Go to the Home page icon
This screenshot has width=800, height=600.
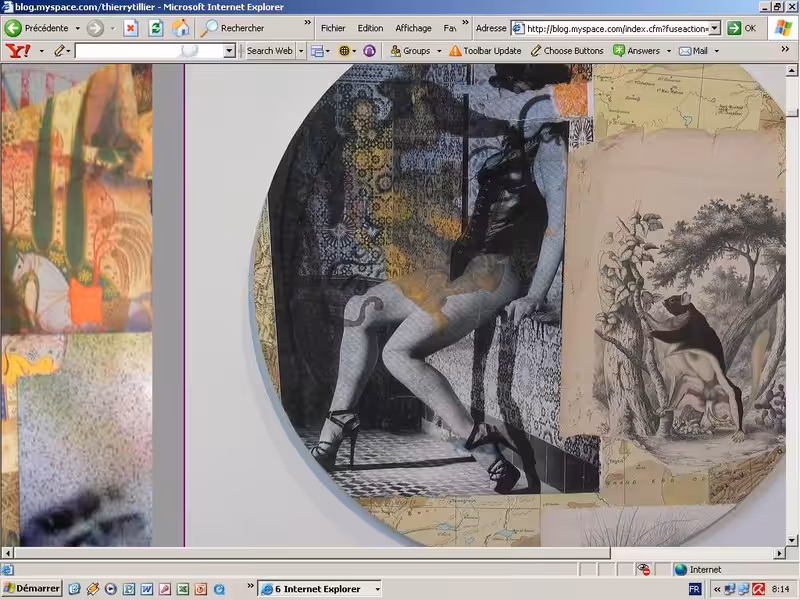click(180, 28)
